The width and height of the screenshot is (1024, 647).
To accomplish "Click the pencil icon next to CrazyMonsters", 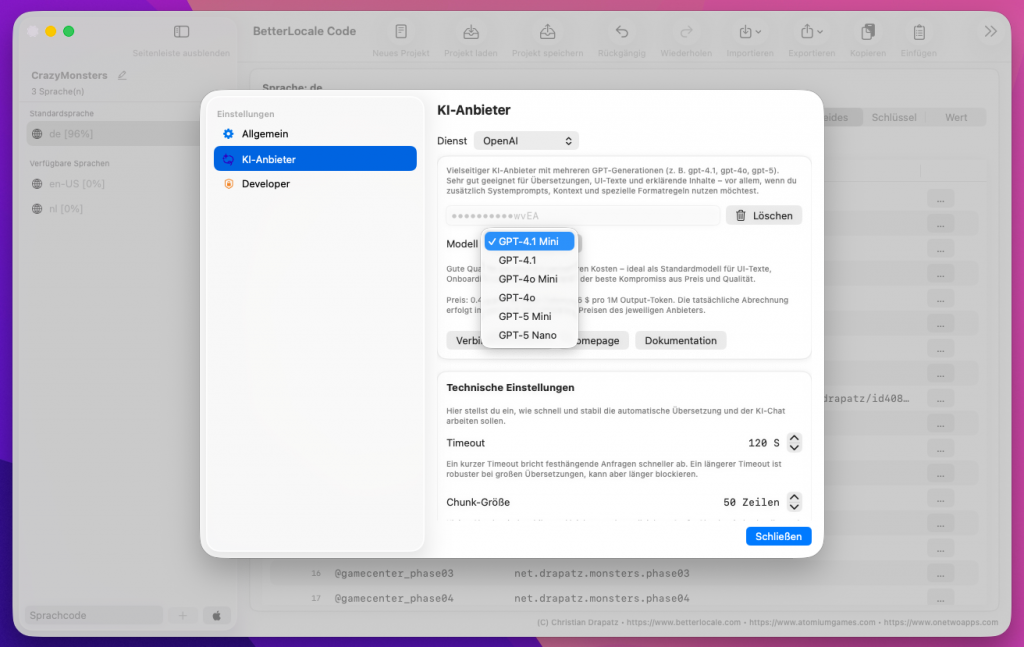I will (122, 75).
